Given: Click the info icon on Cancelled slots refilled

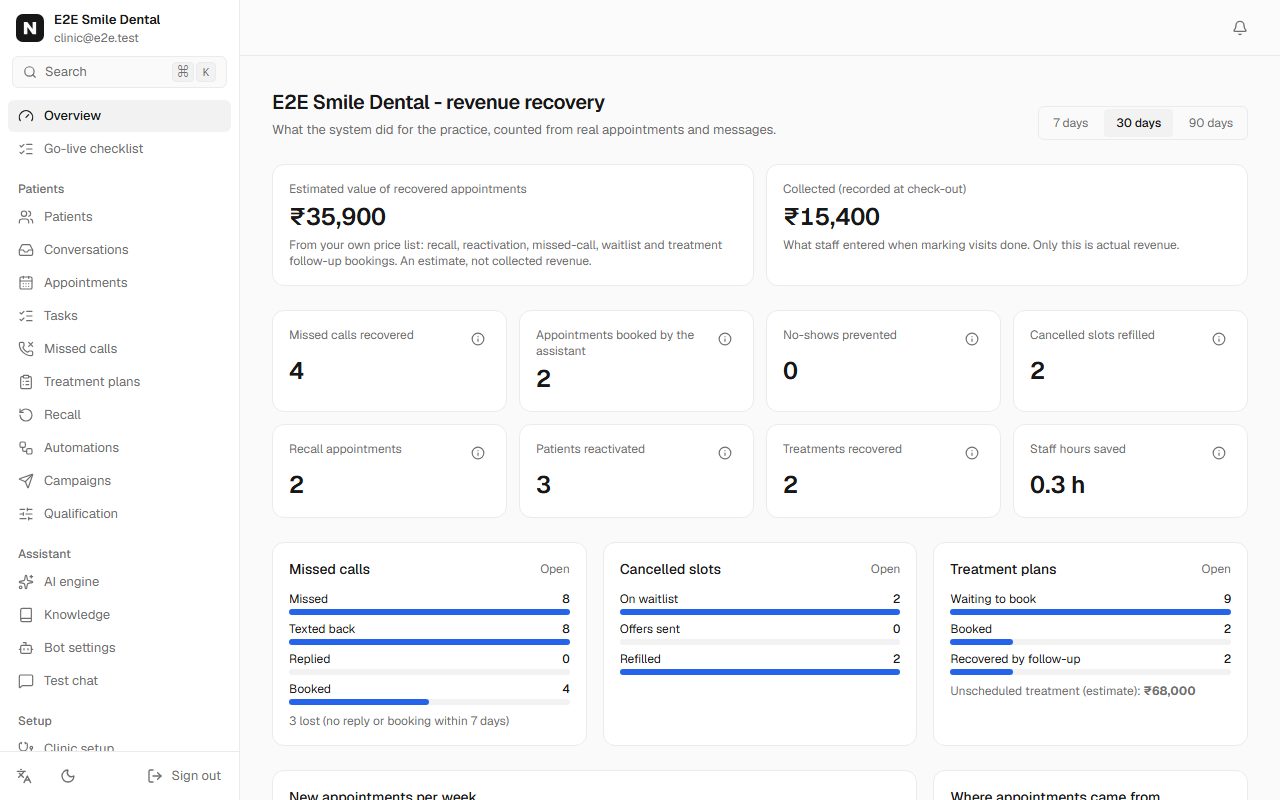Looking at the screenshot, I should [x=1219, y=339].
